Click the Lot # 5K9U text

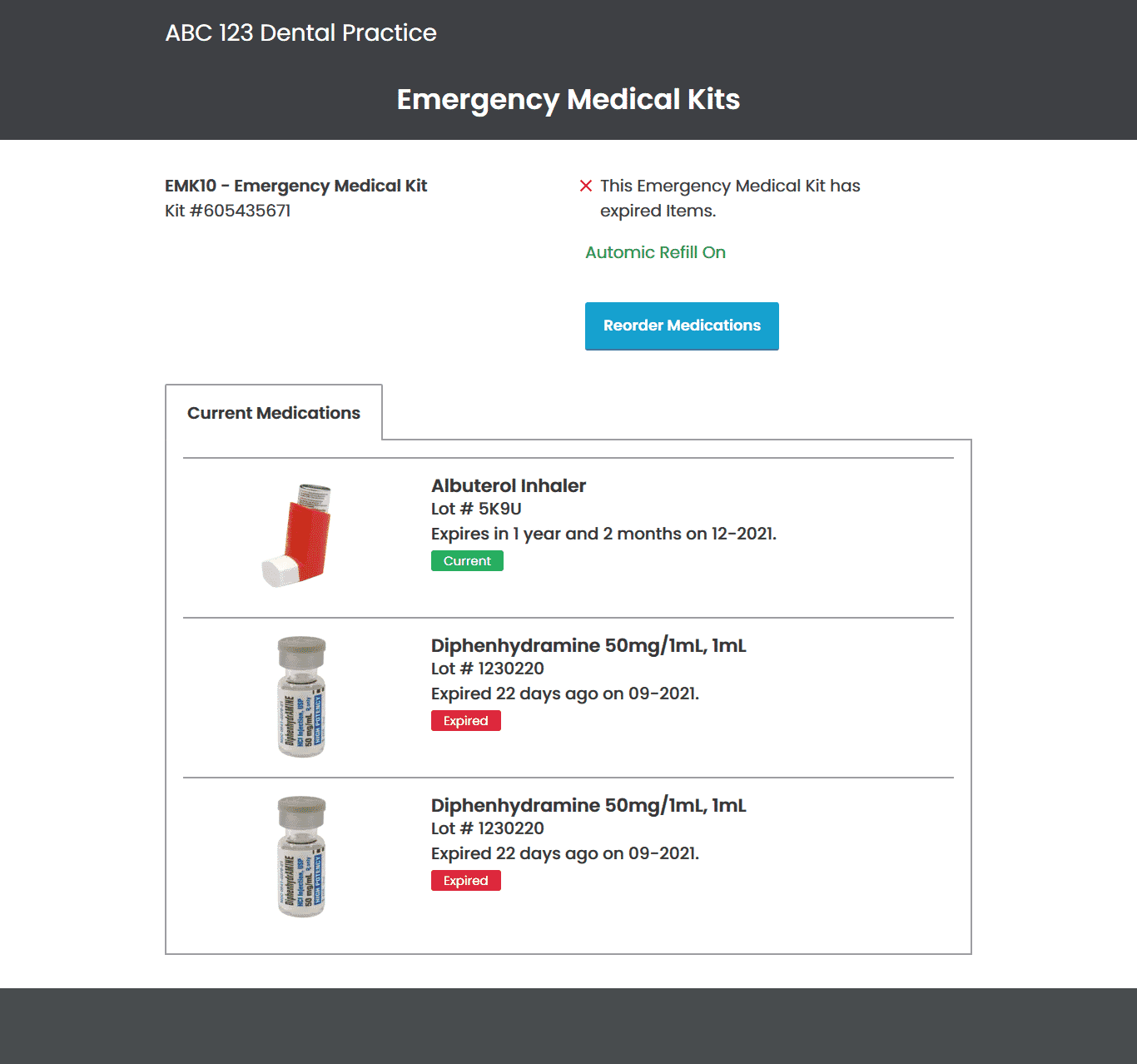coord(476,509)
